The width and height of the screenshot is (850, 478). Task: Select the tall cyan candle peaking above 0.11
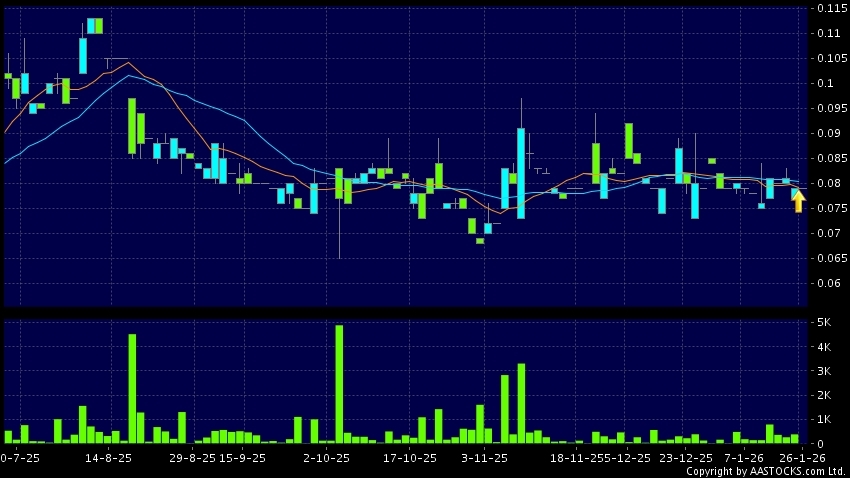(x=84, y=55)
